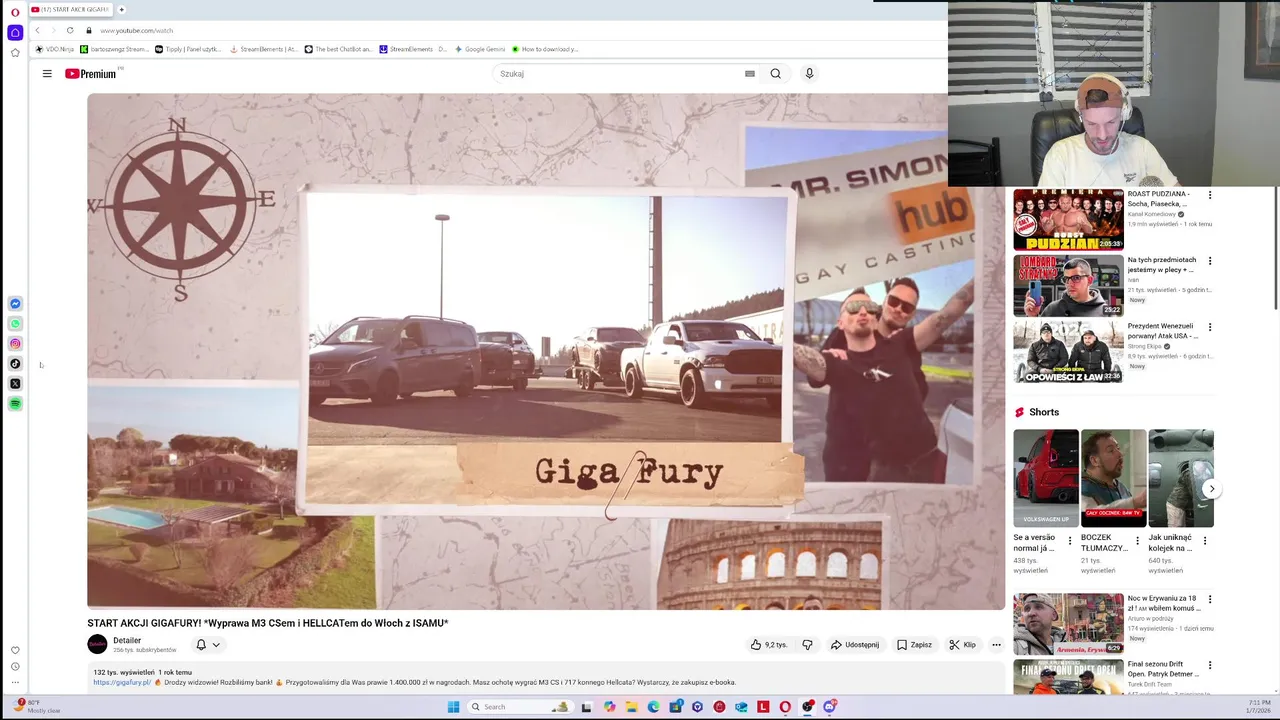Open a new tab with the plus button
This screenshot has width=1280, height=720.
tap(121, 9)
